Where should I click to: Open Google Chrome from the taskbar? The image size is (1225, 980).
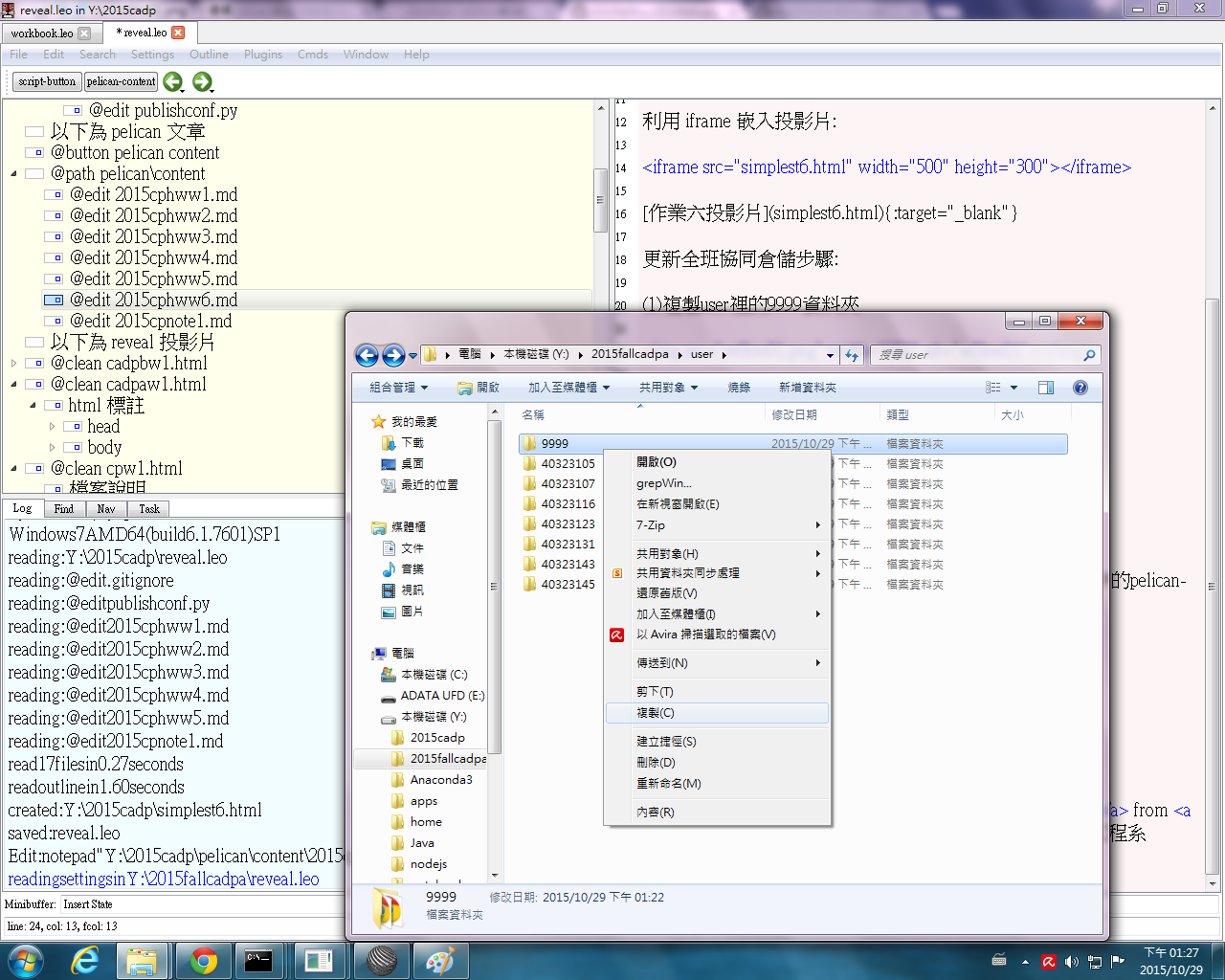click(x=203, y=960)
